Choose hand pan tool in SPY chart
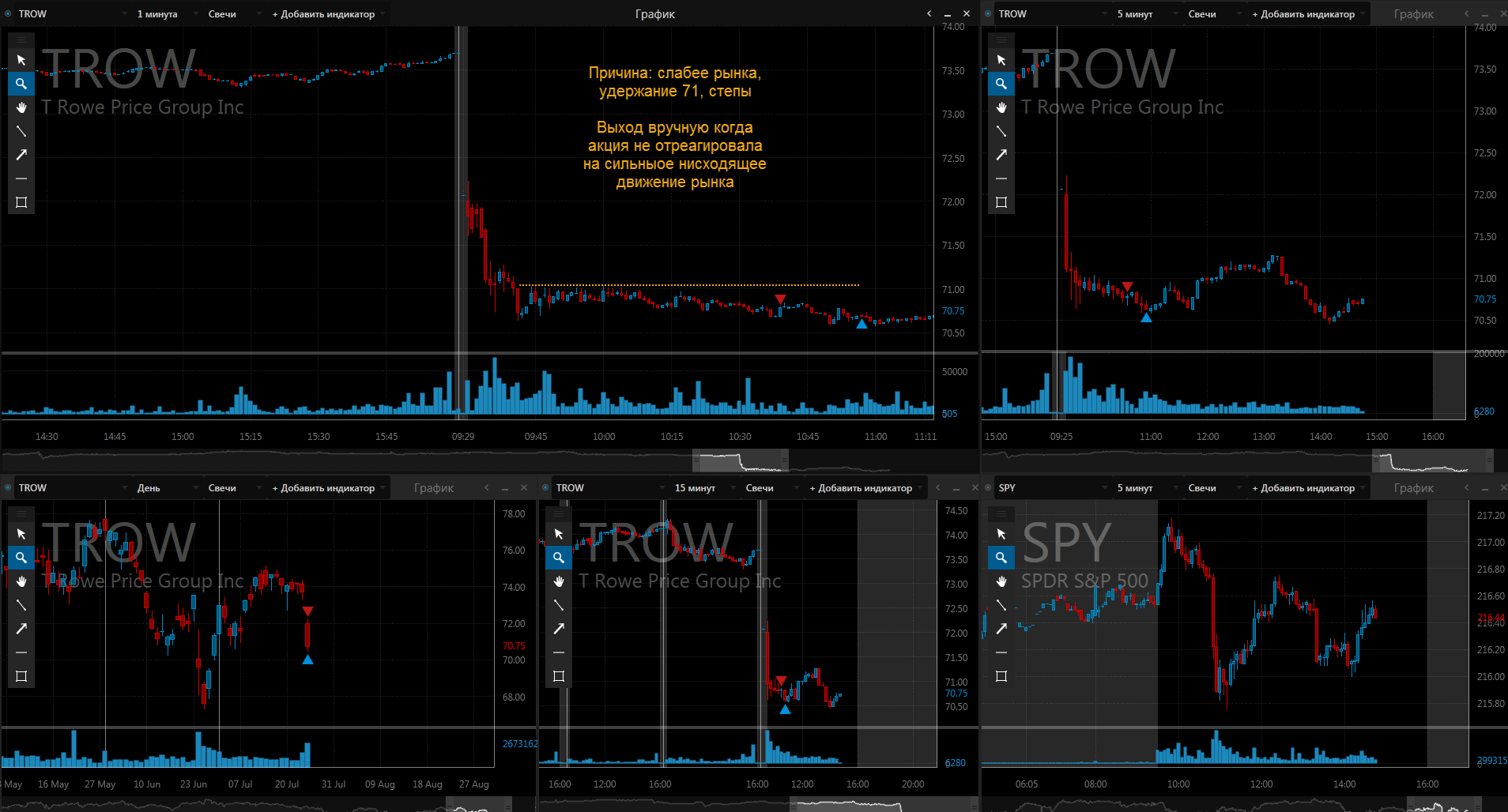 [x=1001, y=581]
